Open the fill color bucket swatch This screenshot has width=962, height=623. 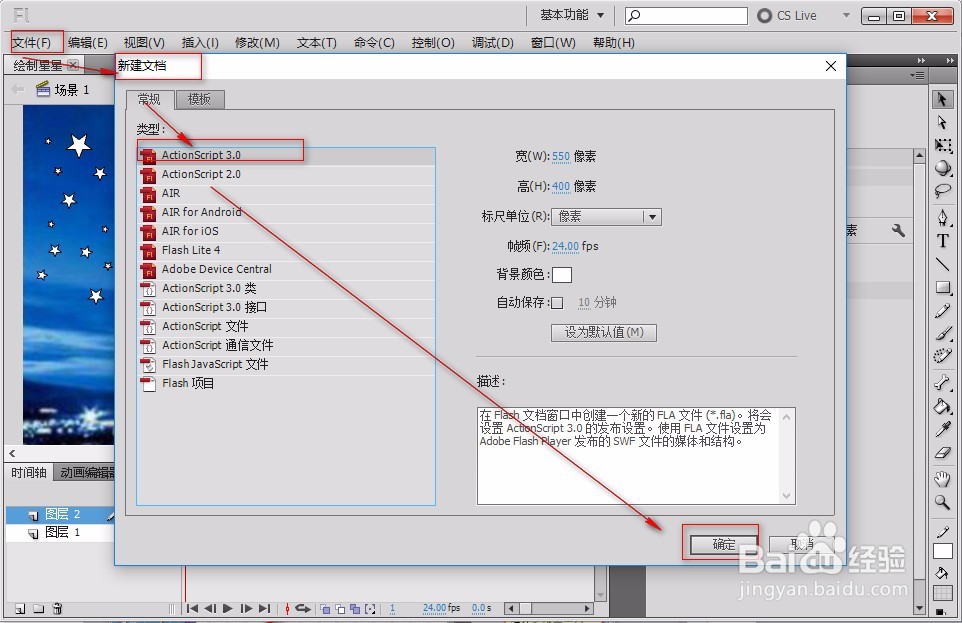pos(943,593)
